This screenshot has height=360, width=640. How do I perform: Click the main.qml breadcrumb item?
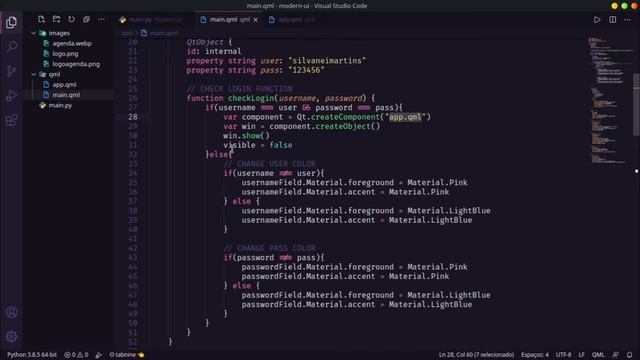tap(160, 33)
